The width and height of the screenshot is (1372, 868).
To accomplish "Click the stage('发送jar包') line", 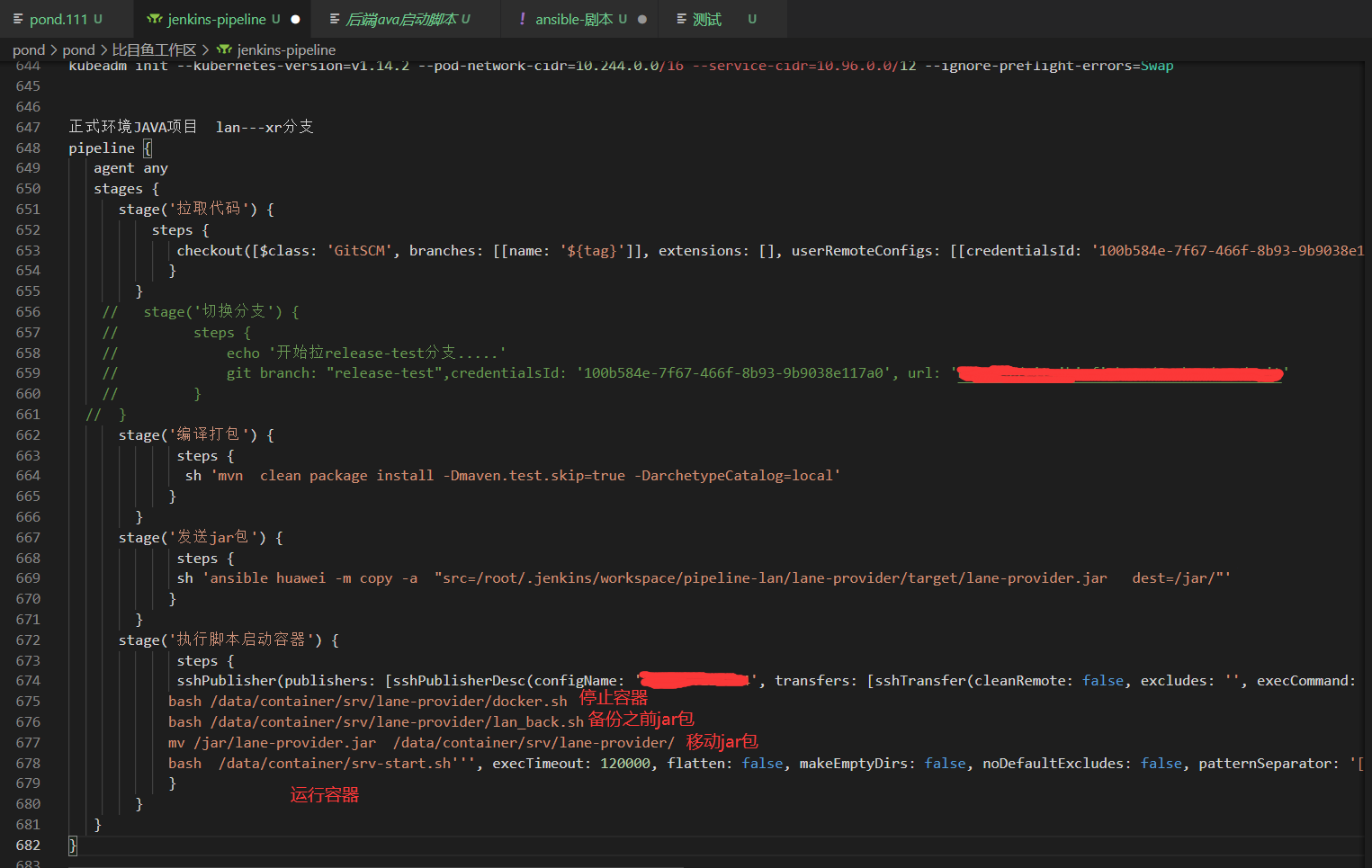I will point(201,537).
